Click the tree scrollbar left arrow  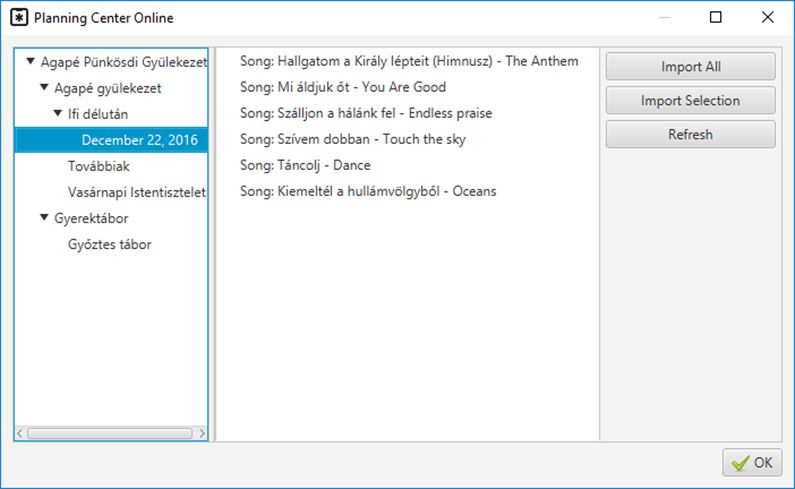click(x=20, y=433)
